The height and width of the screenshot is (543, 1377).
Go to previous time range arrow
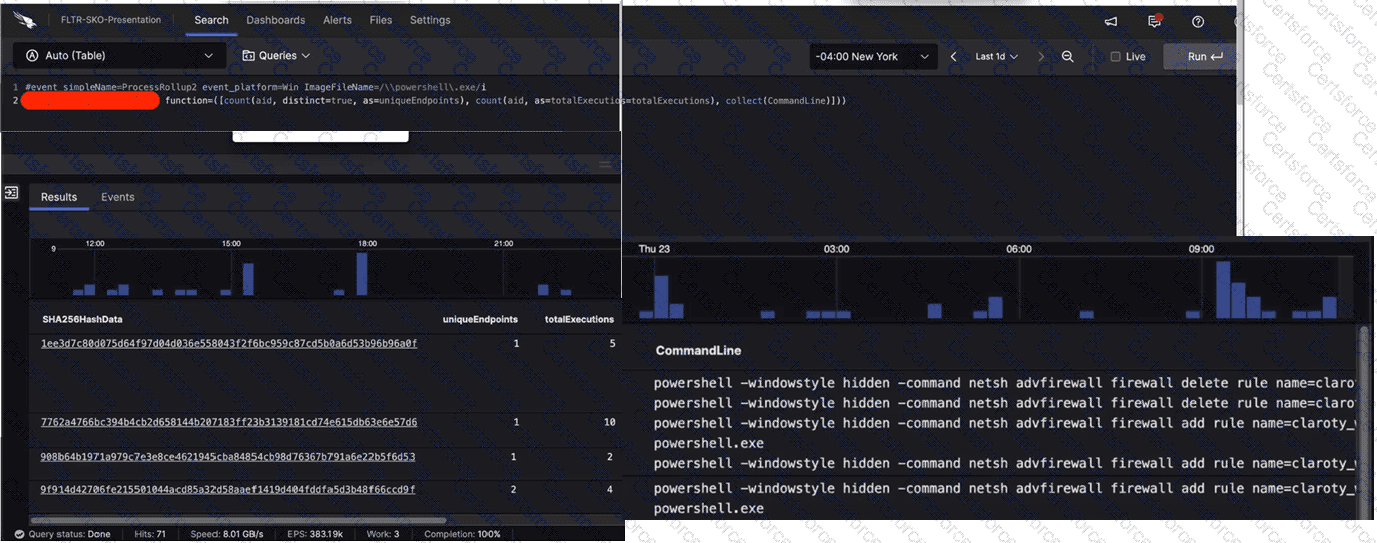[953, 57]
